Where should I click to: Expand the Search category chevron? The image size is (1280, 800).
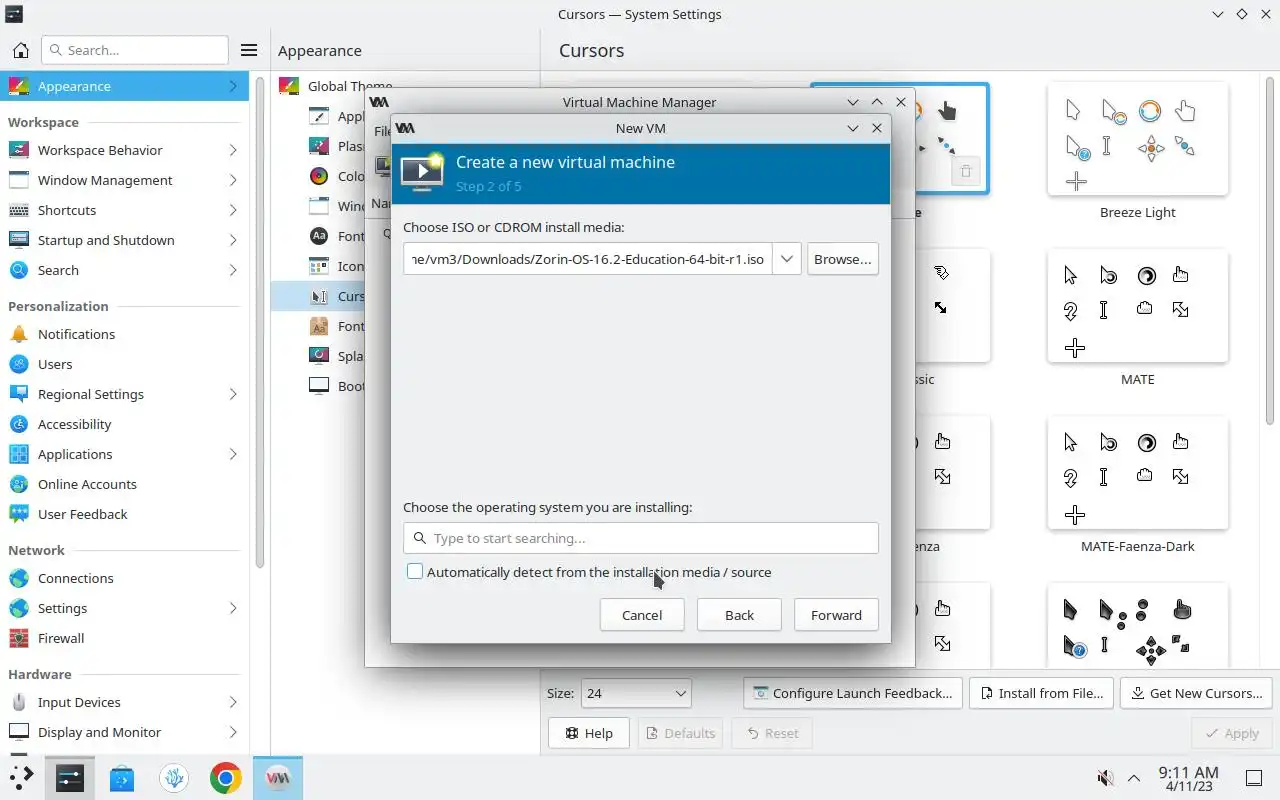point(233,270)
